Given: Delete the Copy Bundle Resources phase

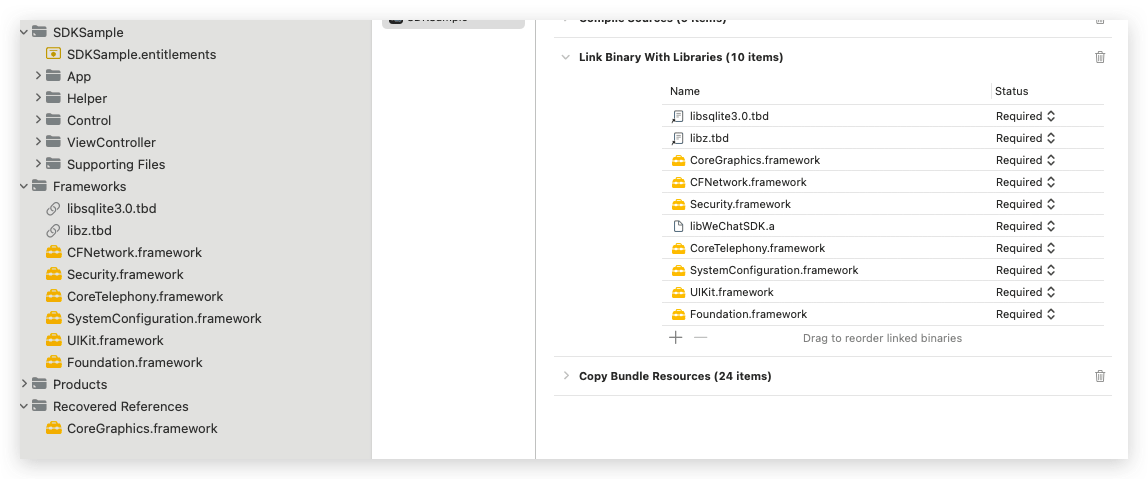Looking at the screenshot, I should [x=1100, y=376].
